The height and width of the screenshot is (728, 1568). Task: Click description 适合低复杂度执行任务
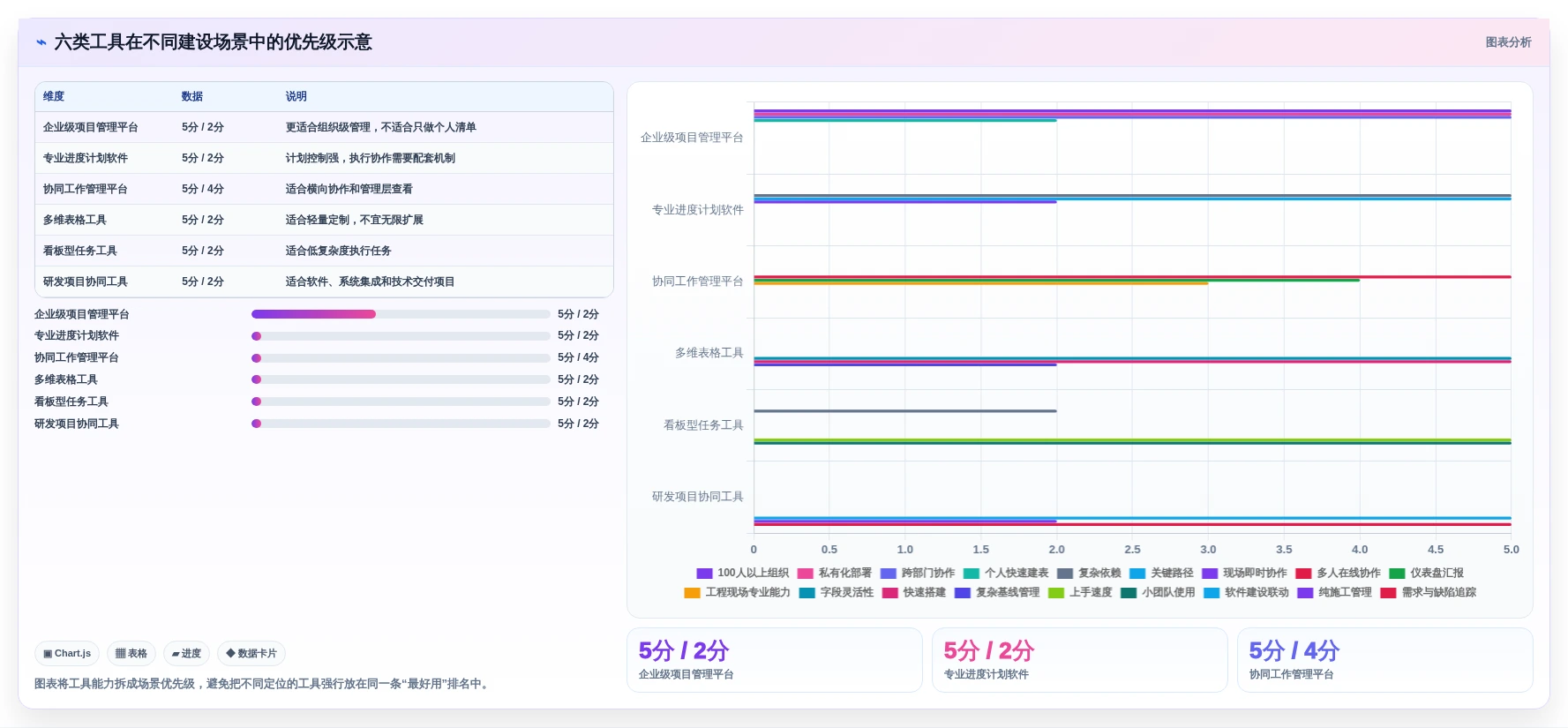pos(338,251)
